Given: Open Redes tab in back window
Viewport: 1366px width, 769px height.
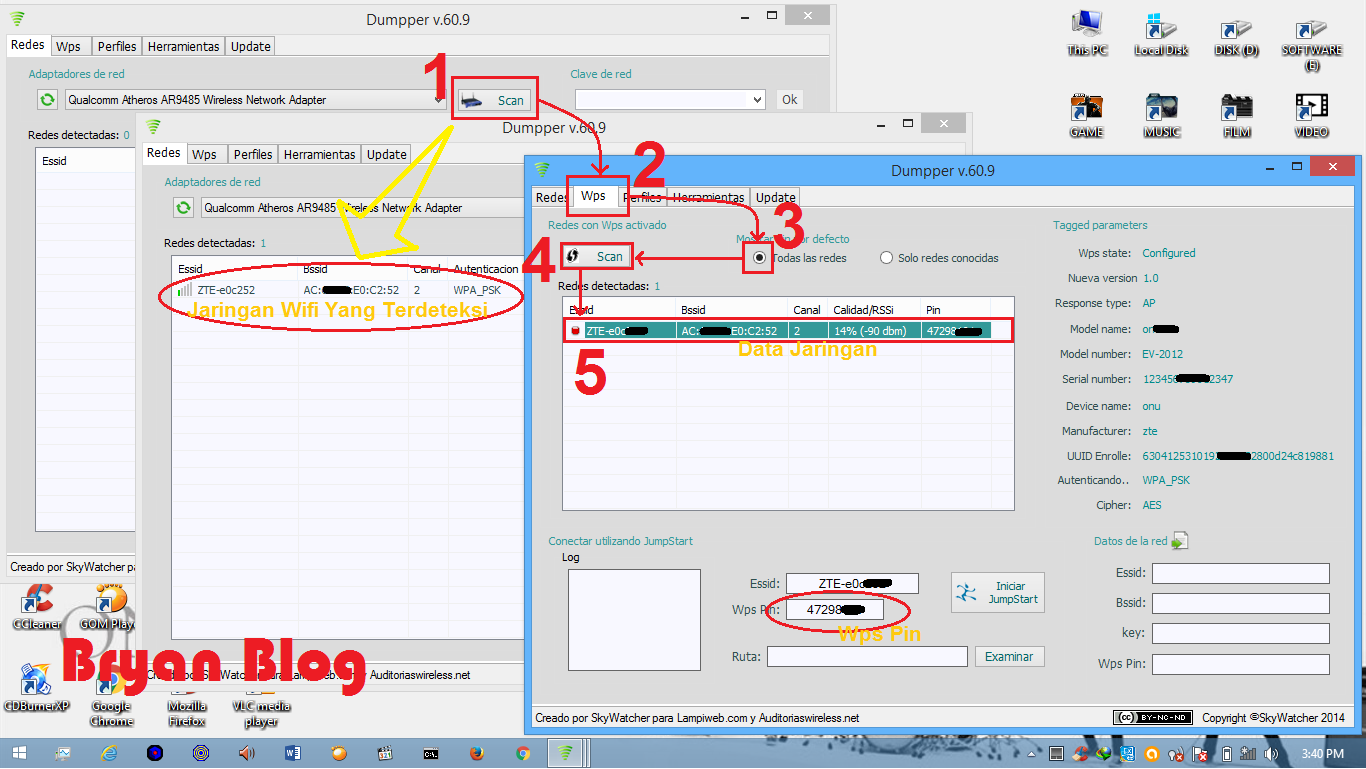Looking at the screenshot, I should 28,45.
